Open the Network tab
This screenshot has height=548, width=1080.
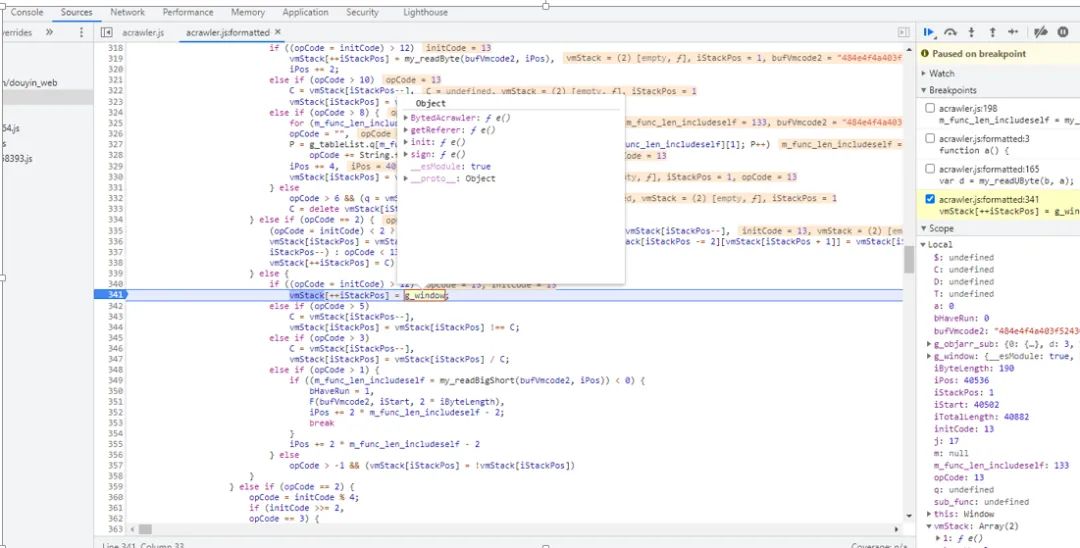pyautogui.click(x=127, y=12)
